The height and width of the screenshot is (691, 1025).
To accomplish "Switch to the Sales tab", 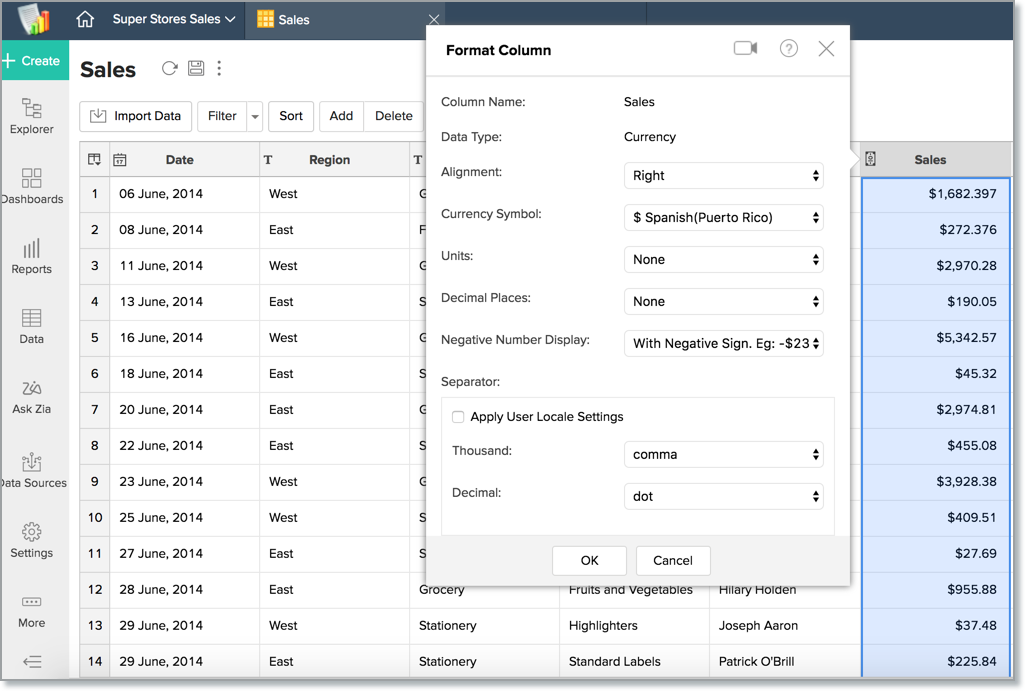I will [x=293, y=20].
